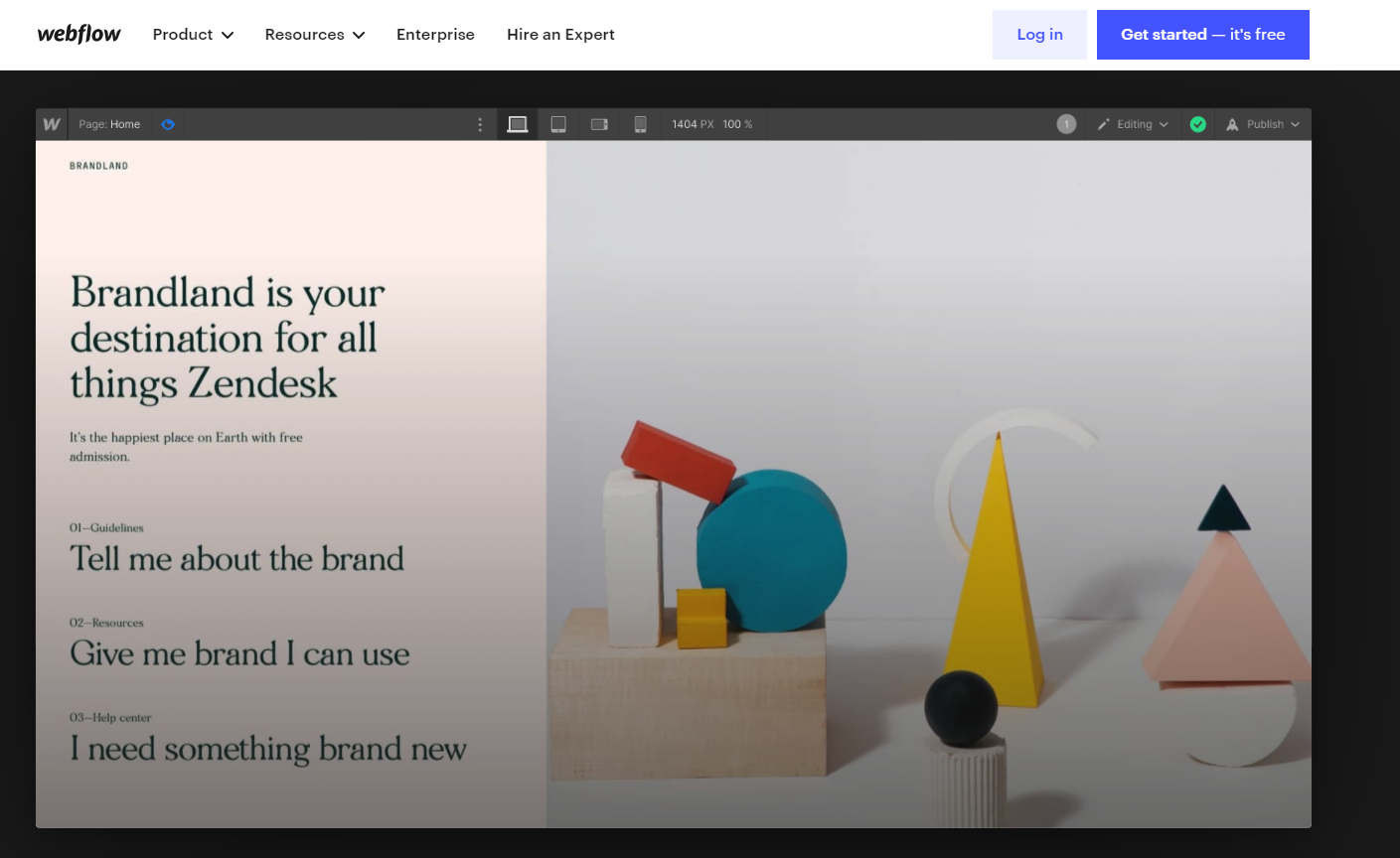Click the gray collaborator count badge
1400x858 pixels.
pyautogui.click(x=1066, y=124)
